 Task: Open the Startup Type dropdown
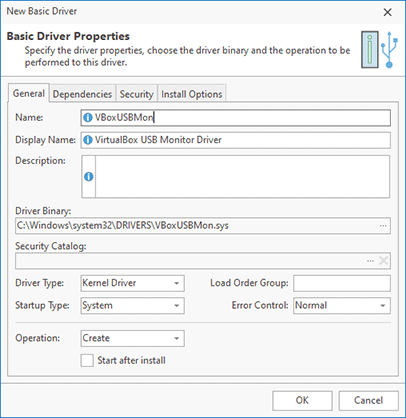click(x=132, y=306)
